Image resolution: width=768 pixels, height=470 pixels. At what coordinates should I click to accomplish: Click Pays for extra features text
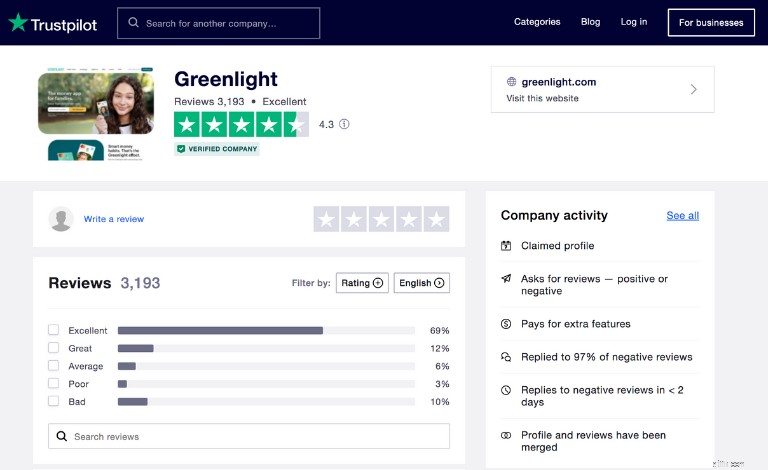click(x=576, y=324)
